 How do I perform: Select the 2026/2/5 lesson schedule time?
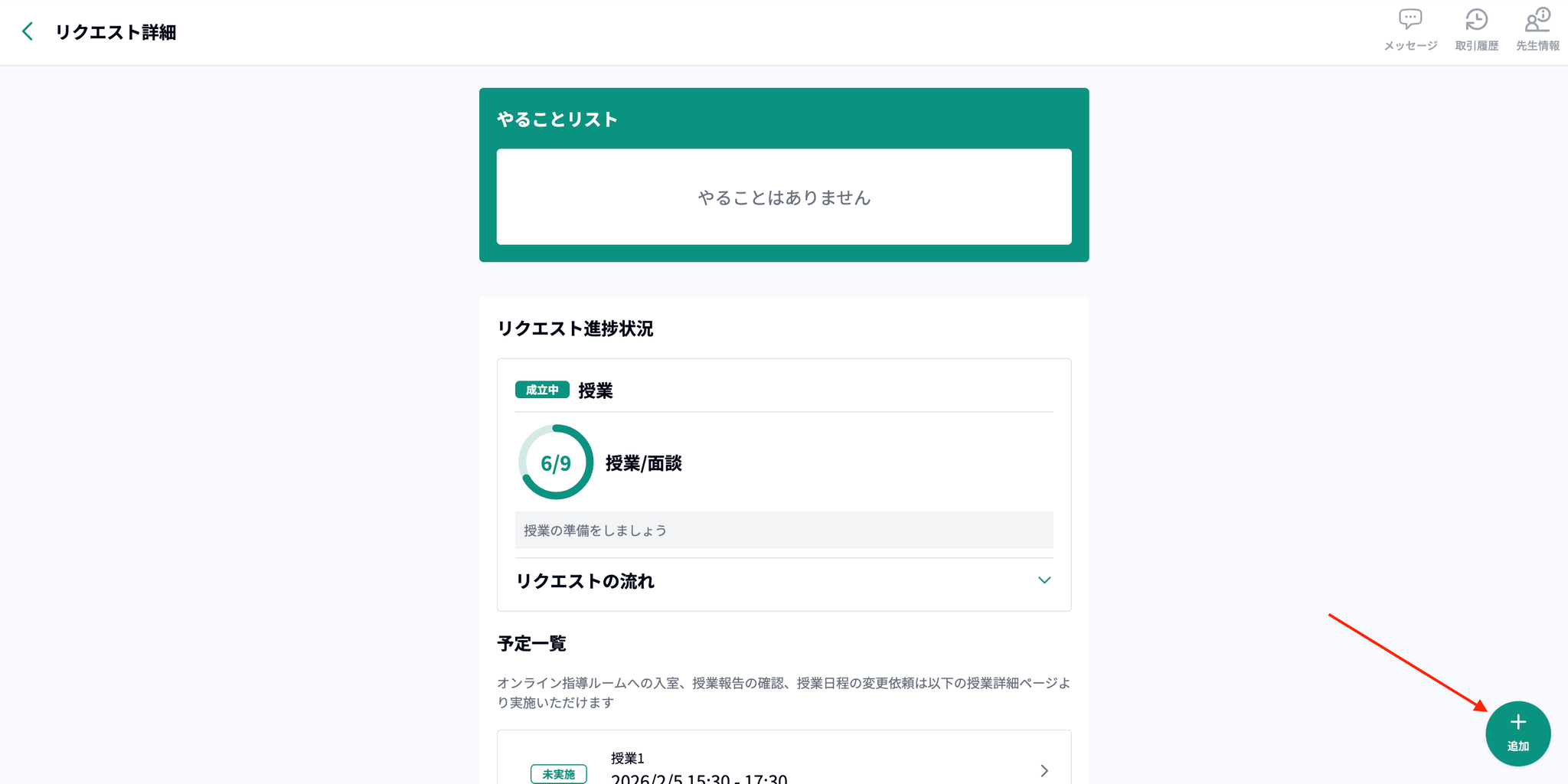(x=698, y=778)
